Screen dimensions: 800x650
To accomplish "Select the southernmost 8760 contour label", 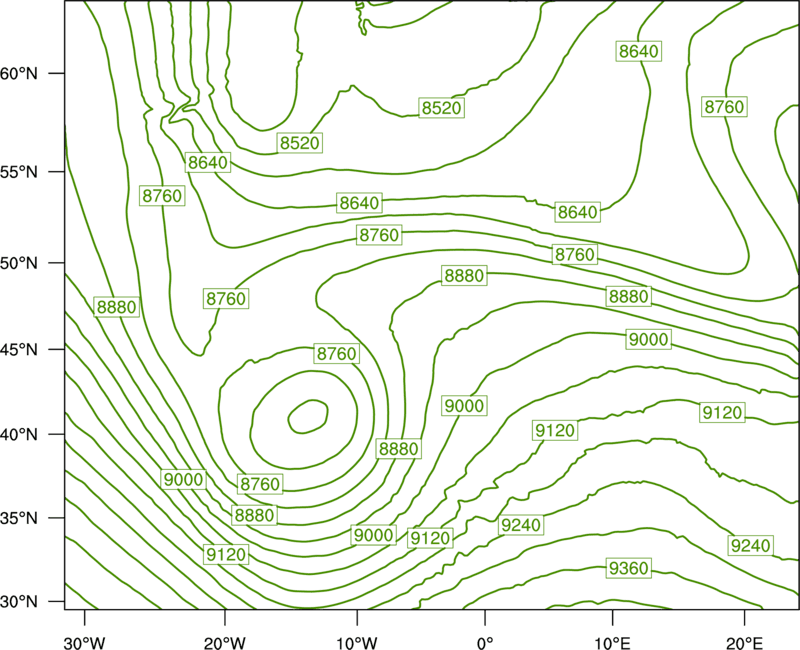I will point(260,484).
